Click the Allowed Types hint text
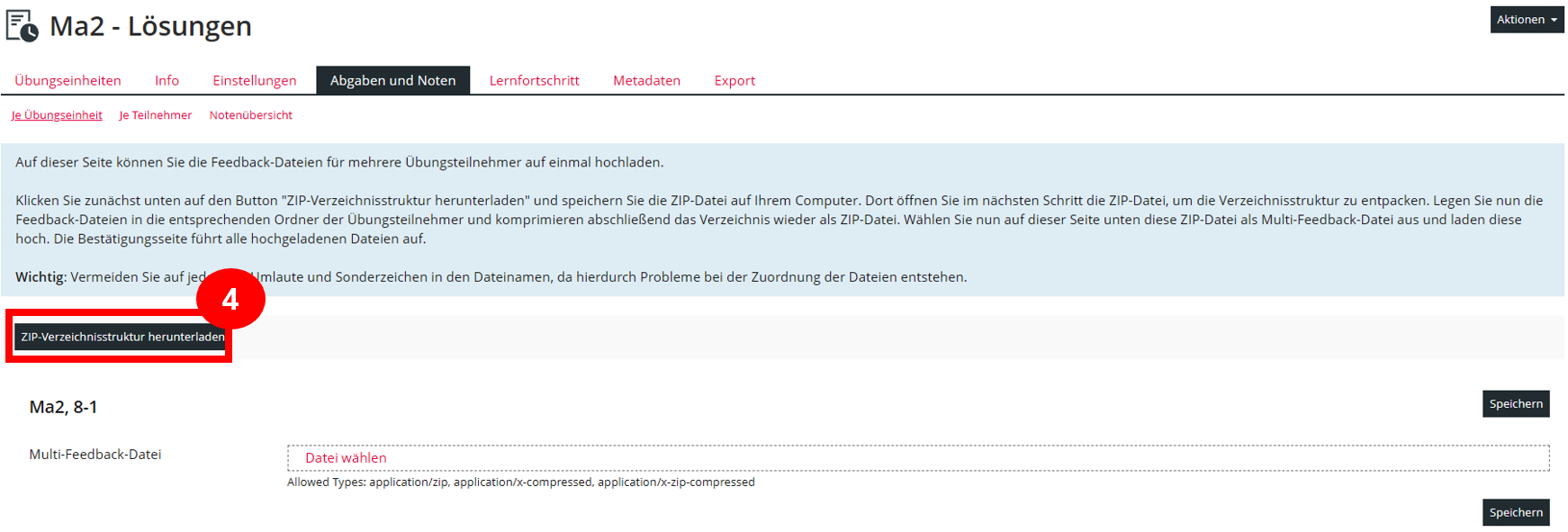The height and width of the screenshot is (532, 1568). coord(521,482)
